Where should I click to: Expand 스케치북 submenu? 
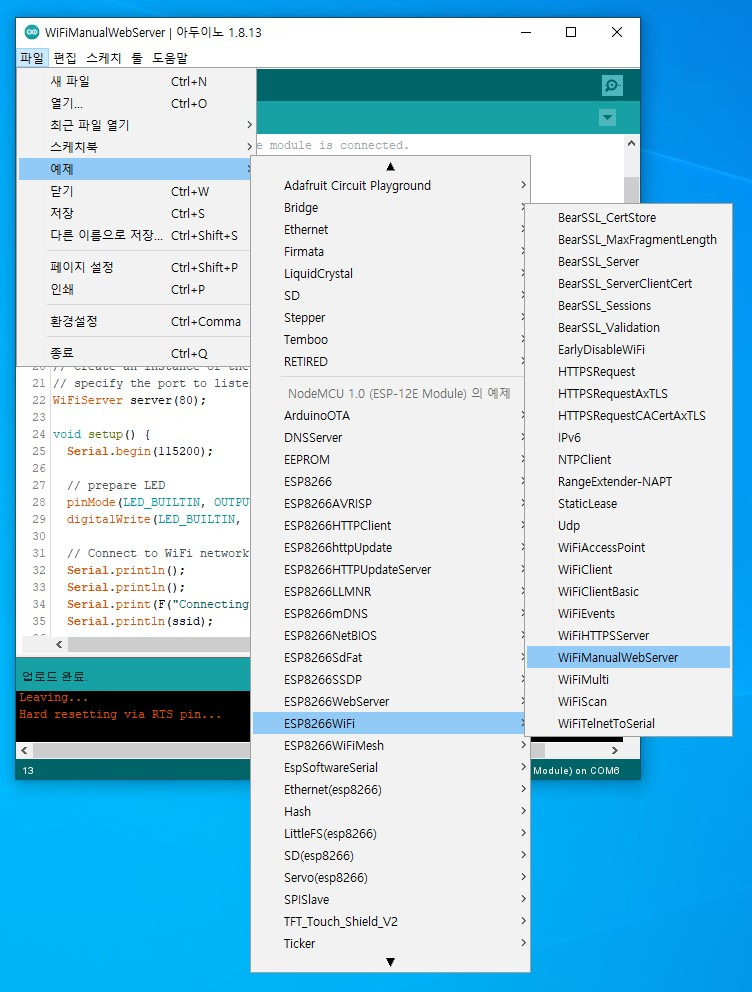(136, 147)
